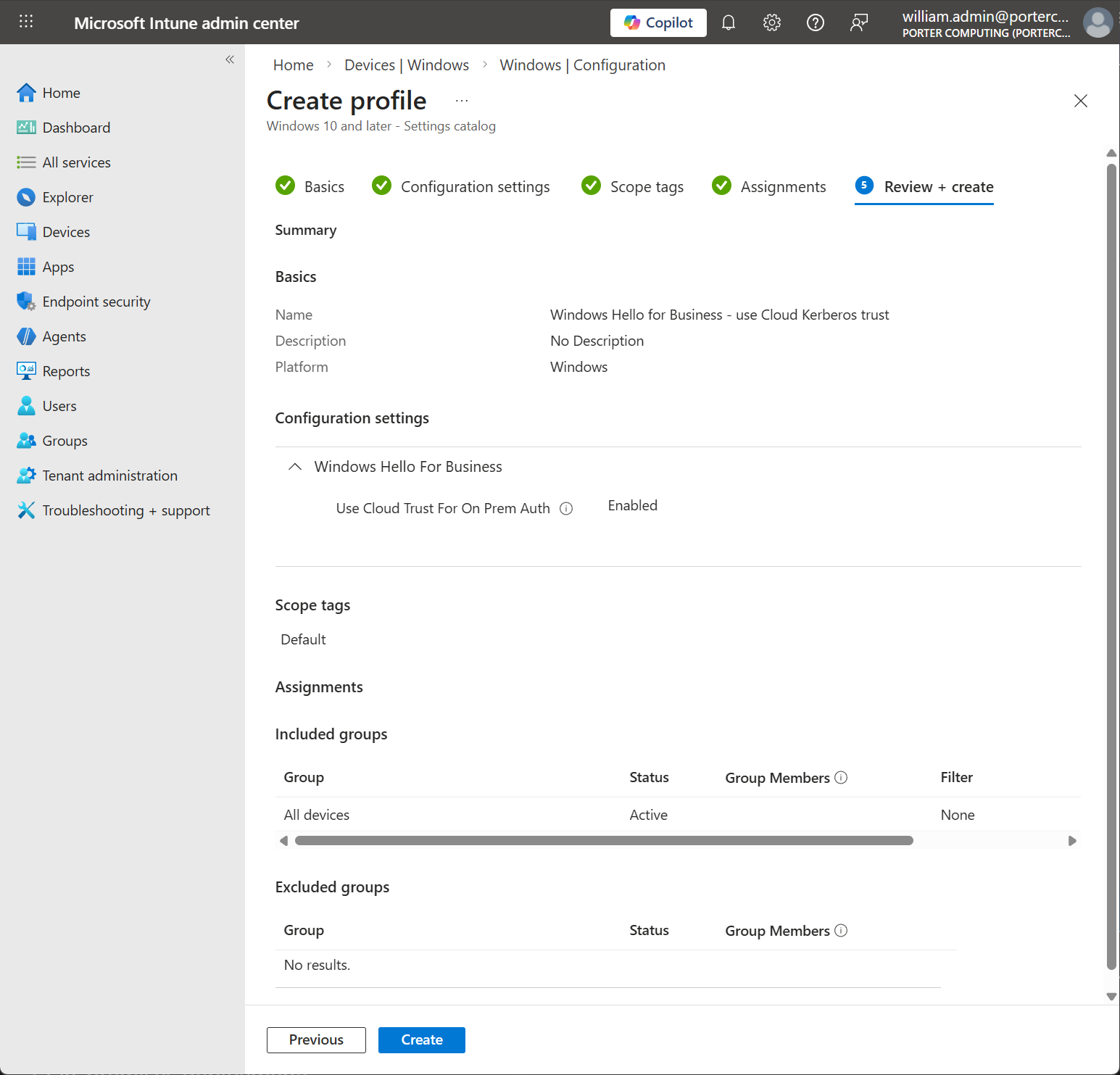Viewport: 1120px width, 1075px height.
Task: Click the Previous button
Action: [x=316, y=1040]
